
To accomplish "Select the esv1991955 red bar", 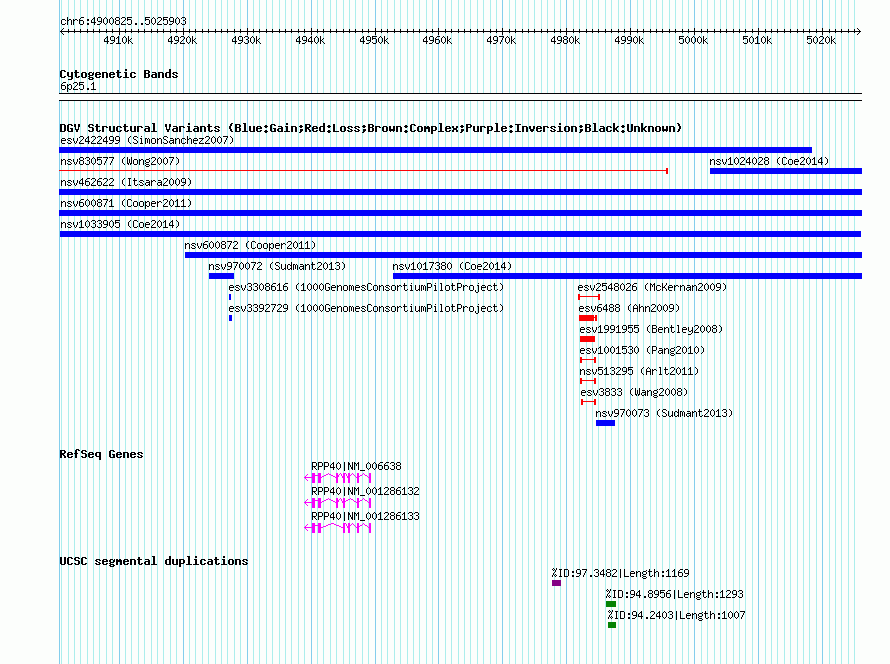I will (587, 339).
